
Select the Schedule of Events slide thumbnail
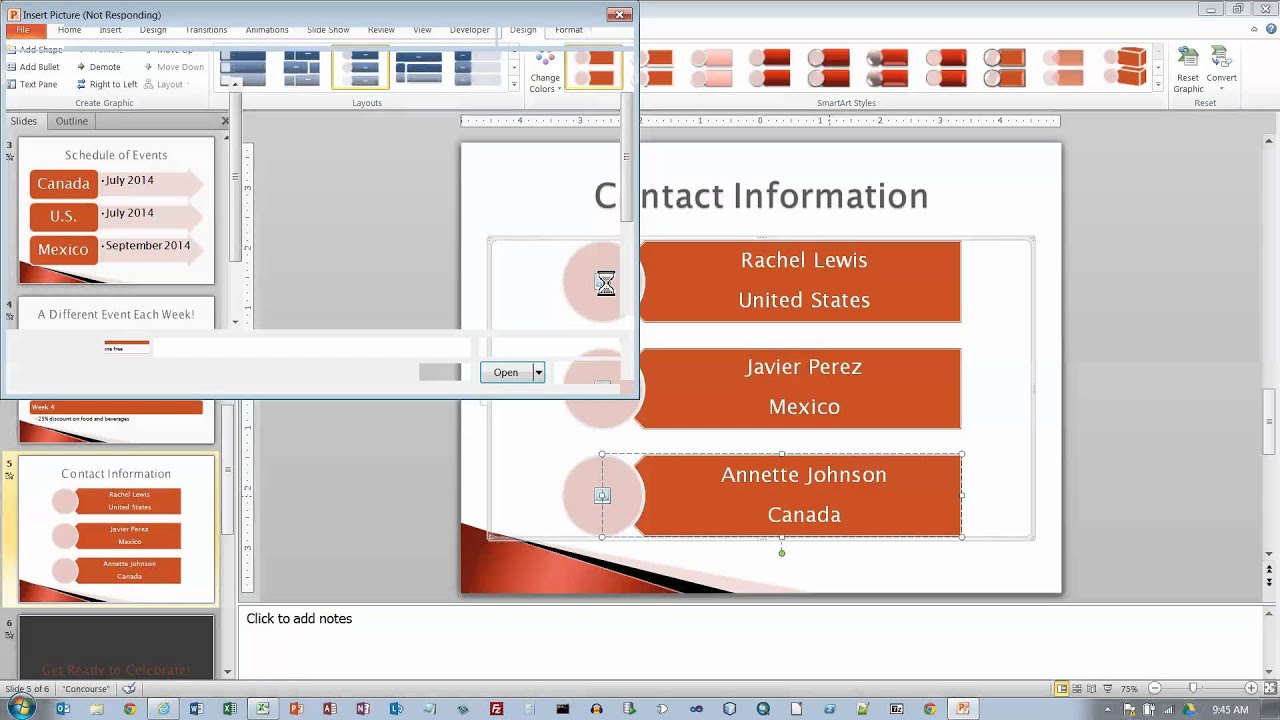tap(116, 210)
